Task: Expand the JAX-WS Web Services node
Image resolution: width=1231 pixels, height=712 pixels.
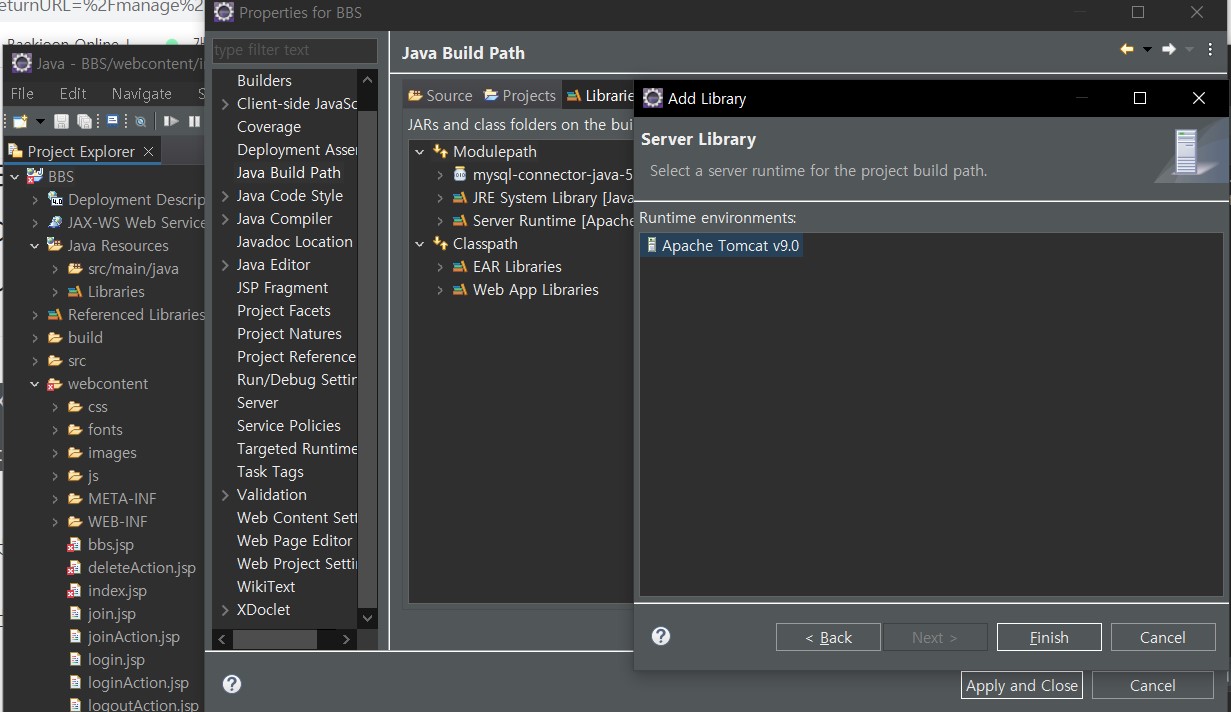Action: [35, 223]
